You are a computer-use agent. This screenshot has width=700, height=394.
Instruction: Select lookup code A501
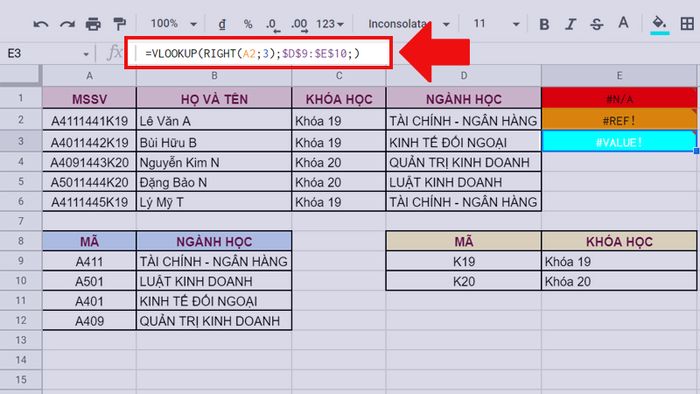pos(89,281)
